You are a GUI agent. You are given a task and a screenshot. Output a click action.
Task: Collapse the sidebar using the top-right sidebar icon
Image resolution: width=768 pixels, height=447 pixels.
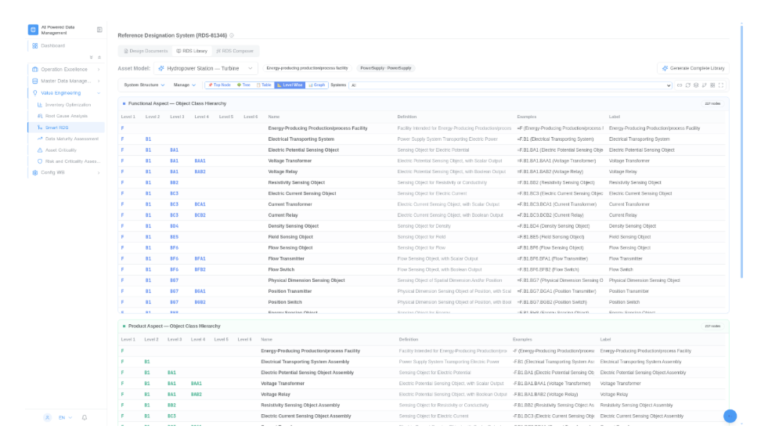tap(99, 30)
